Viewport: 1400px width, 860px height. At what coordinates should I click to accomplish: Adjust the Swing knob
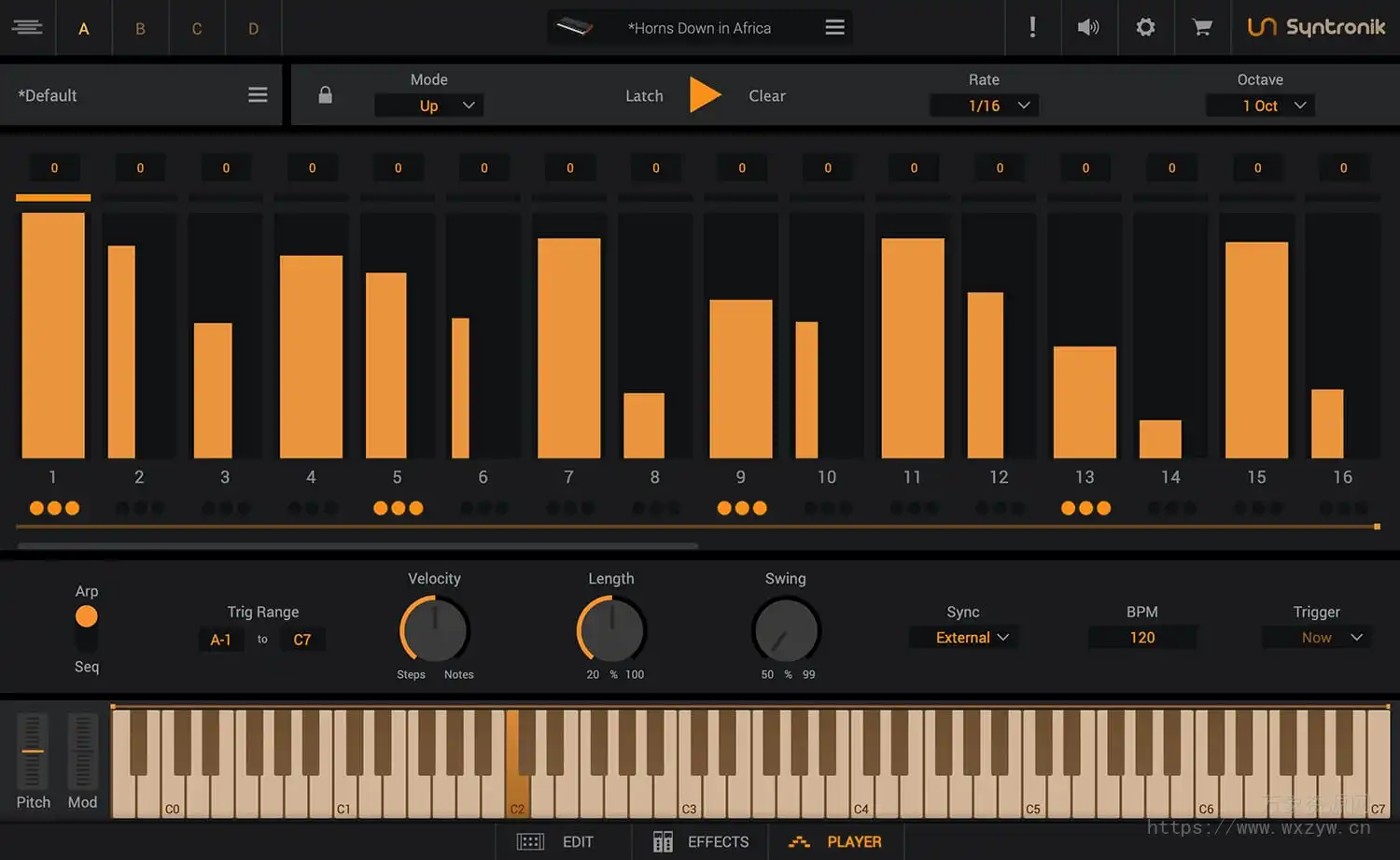[785, 633]
